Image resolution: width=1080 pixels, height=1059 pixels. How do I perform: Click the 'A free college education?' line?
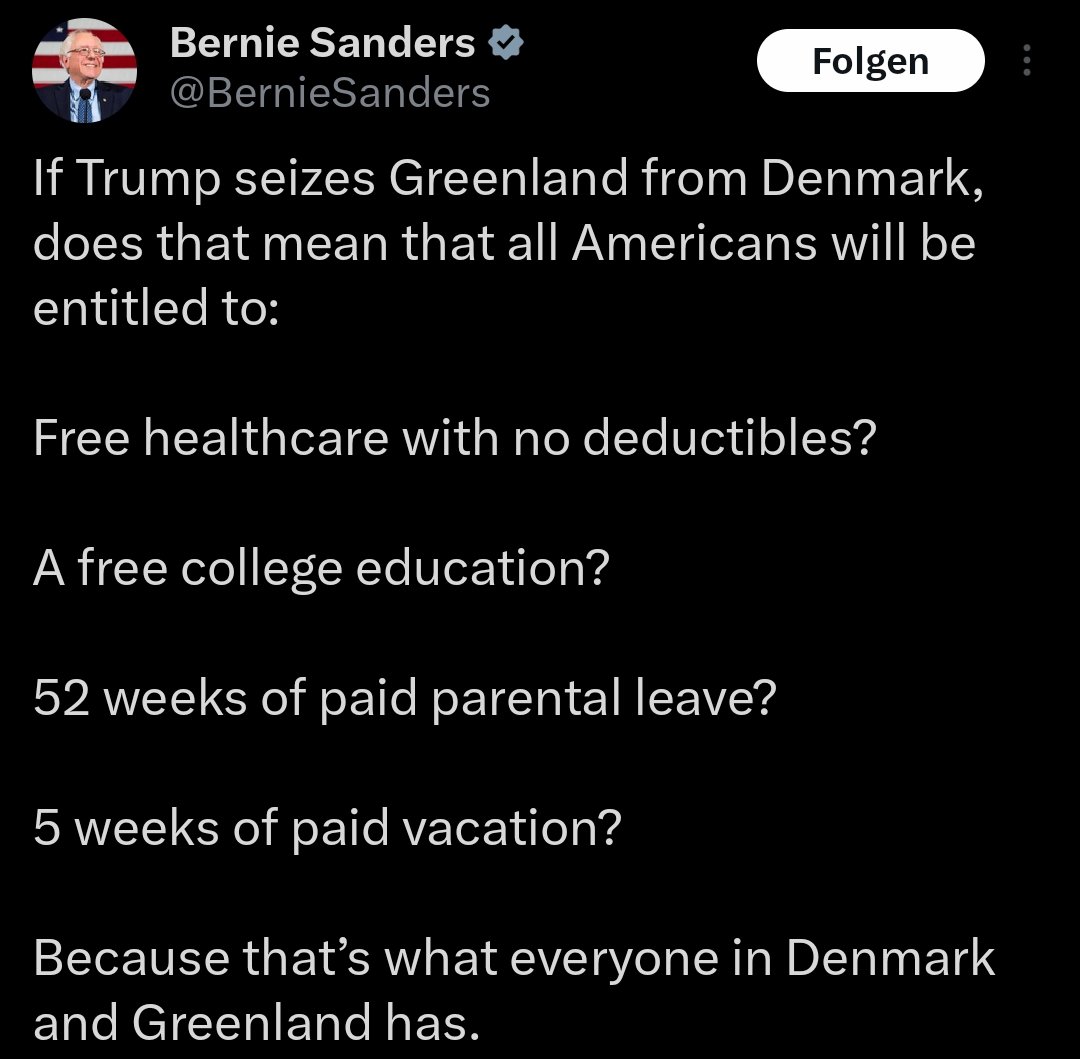pyautogui.click(x=320, y=569)
